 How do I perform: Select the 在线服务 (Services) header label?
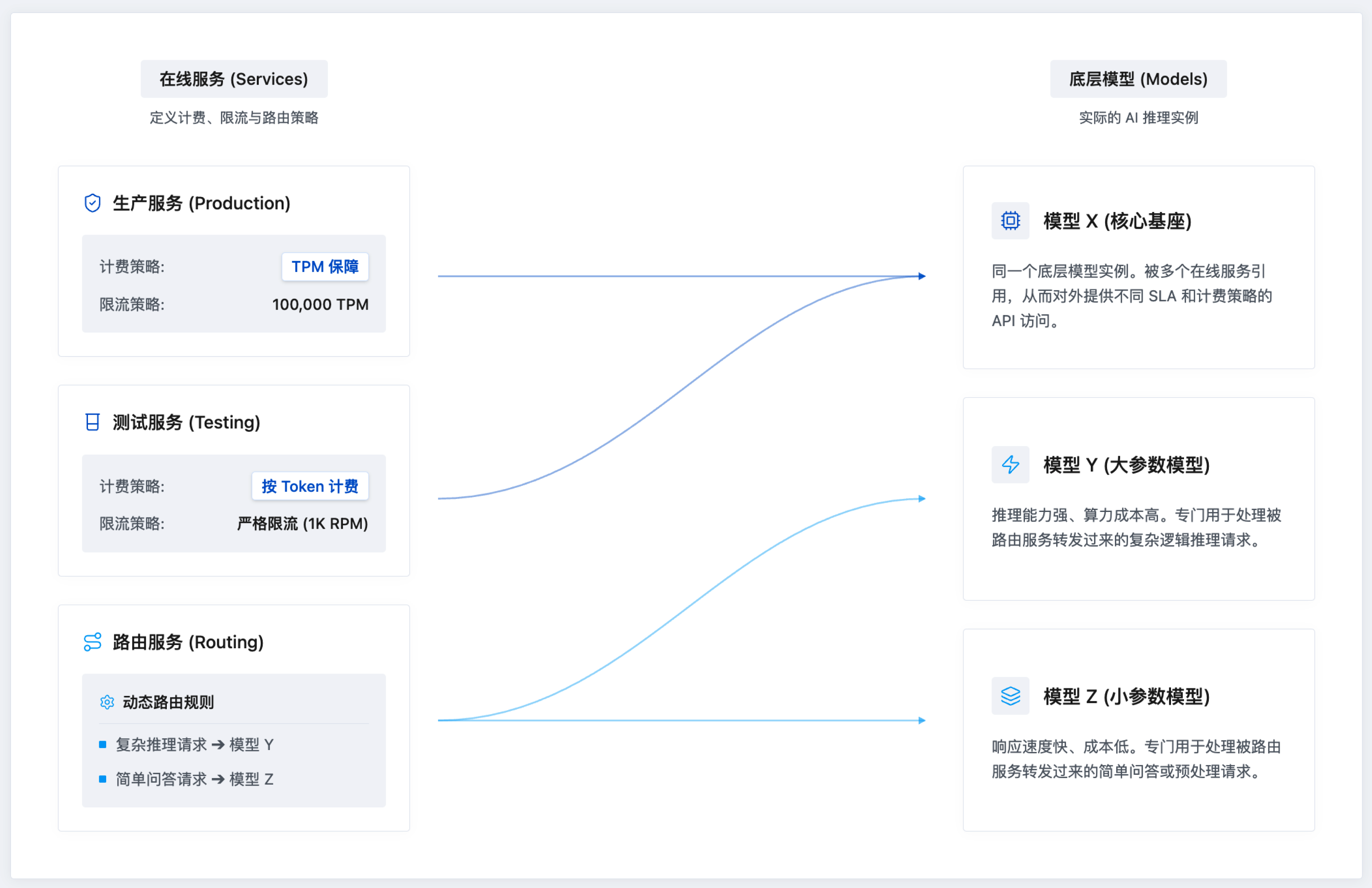pos(234,79)
